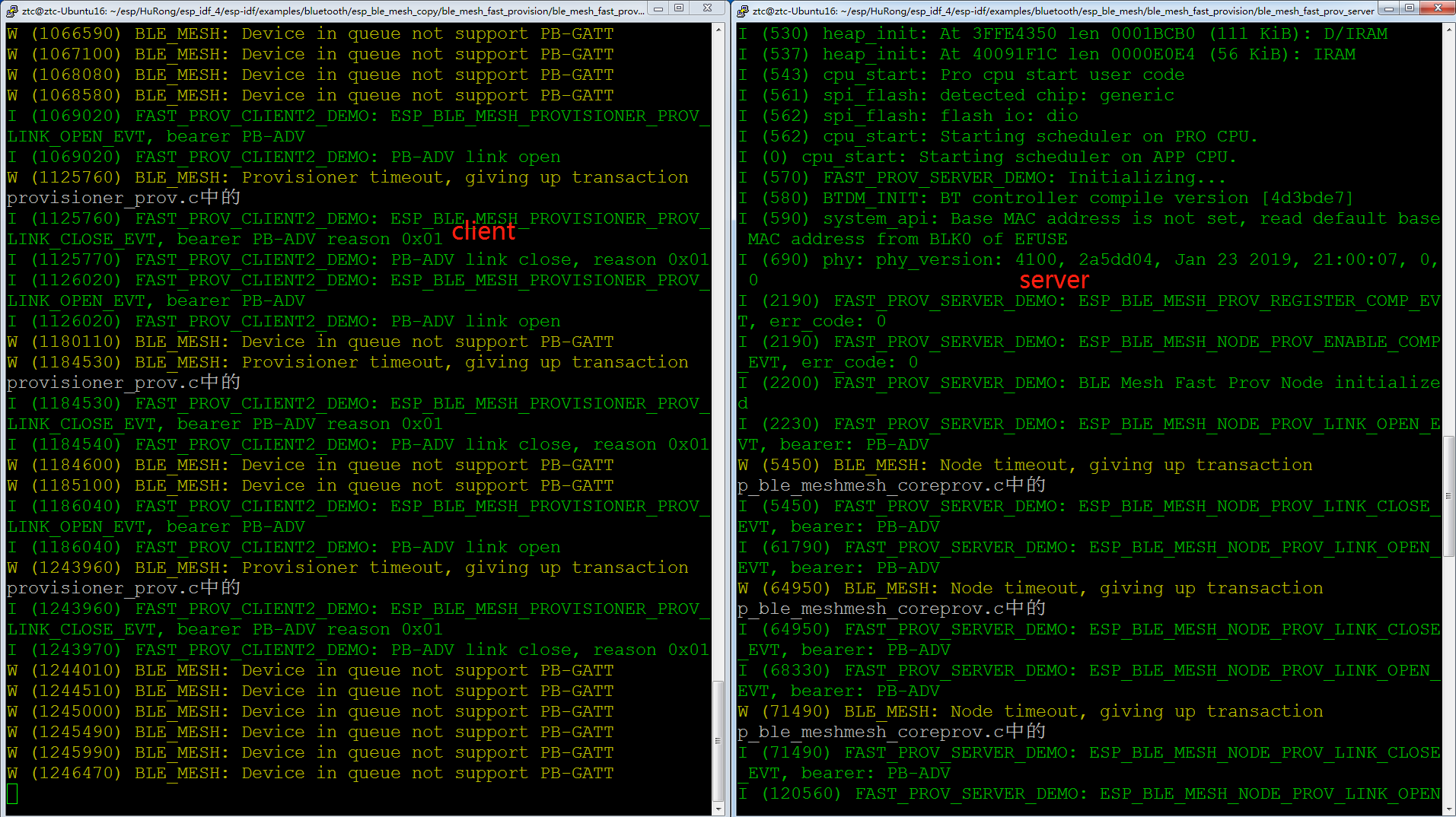Click server "(537) heap_init" IRAM line
This screenshot has width=1456, height=817.
pos(1047,55)
